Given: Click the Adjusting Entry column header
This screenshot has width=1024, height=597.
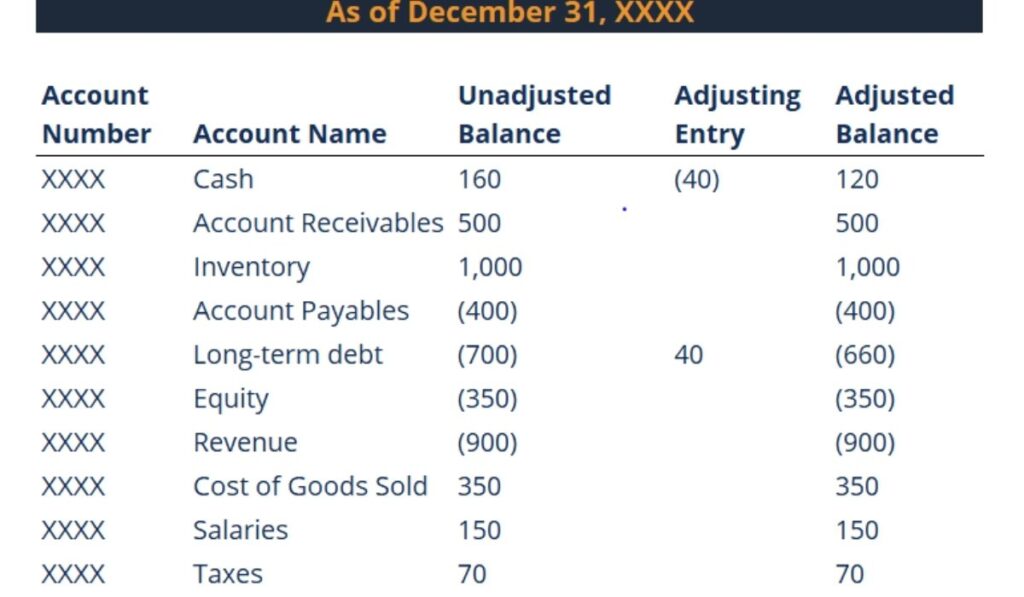Looking at the screenshot, I should click(x=737, y=115).
